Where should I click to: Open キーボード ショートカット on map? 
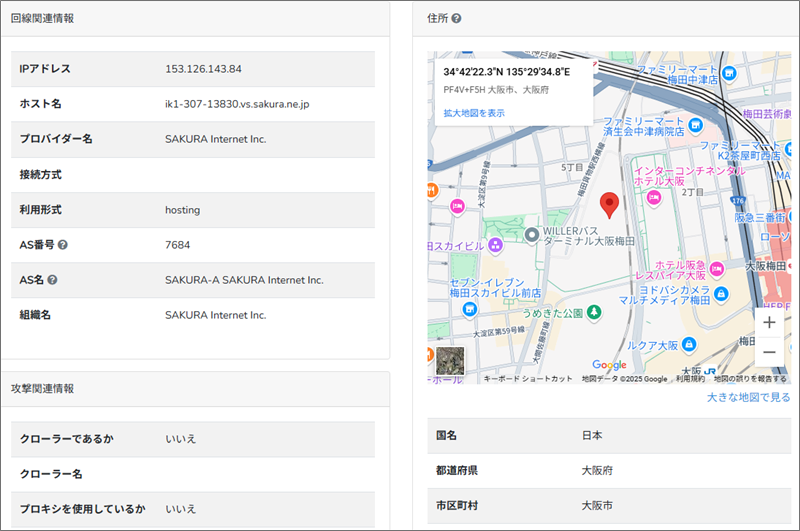click(528, 378)
